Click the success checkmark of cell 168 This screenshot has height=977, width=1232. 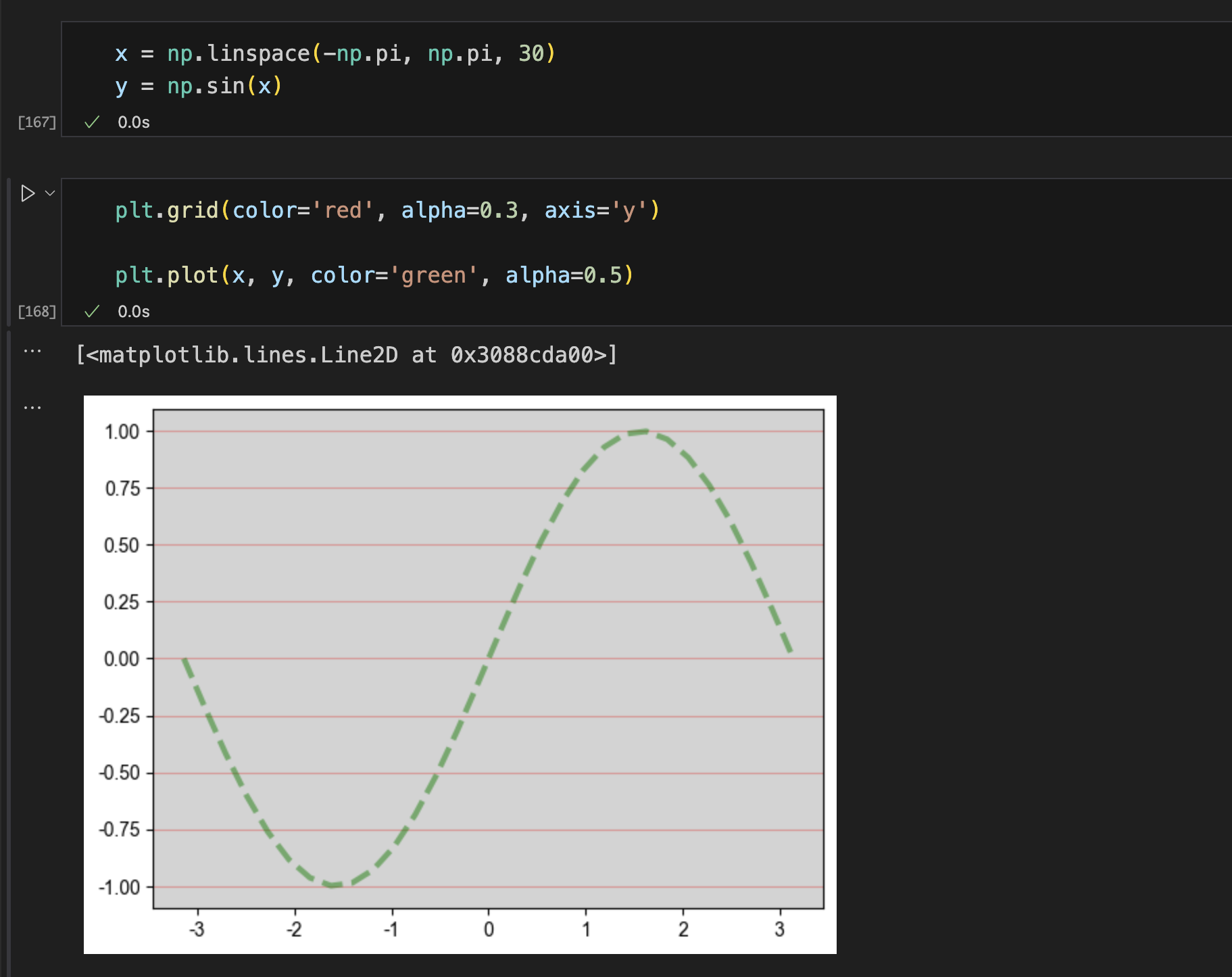92,311
